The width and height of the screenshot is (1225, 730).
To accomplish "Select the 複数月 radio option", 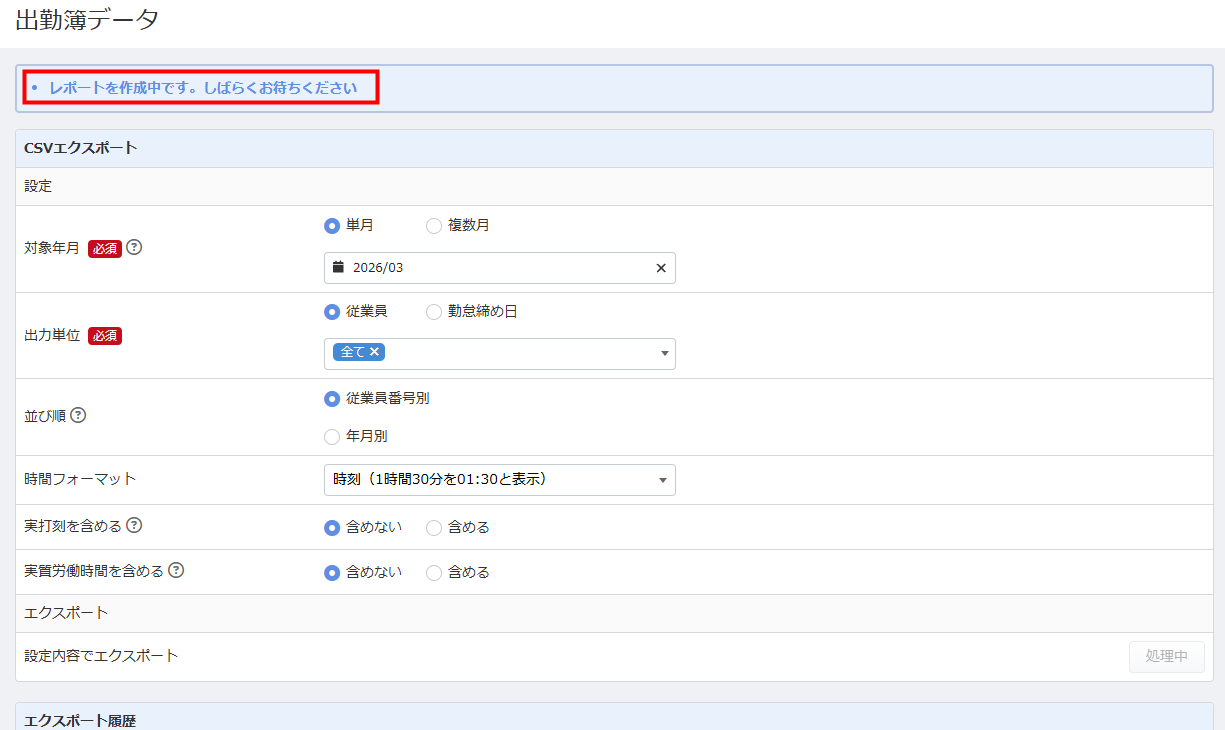I will pyautogui.click(x=434, y=226).
